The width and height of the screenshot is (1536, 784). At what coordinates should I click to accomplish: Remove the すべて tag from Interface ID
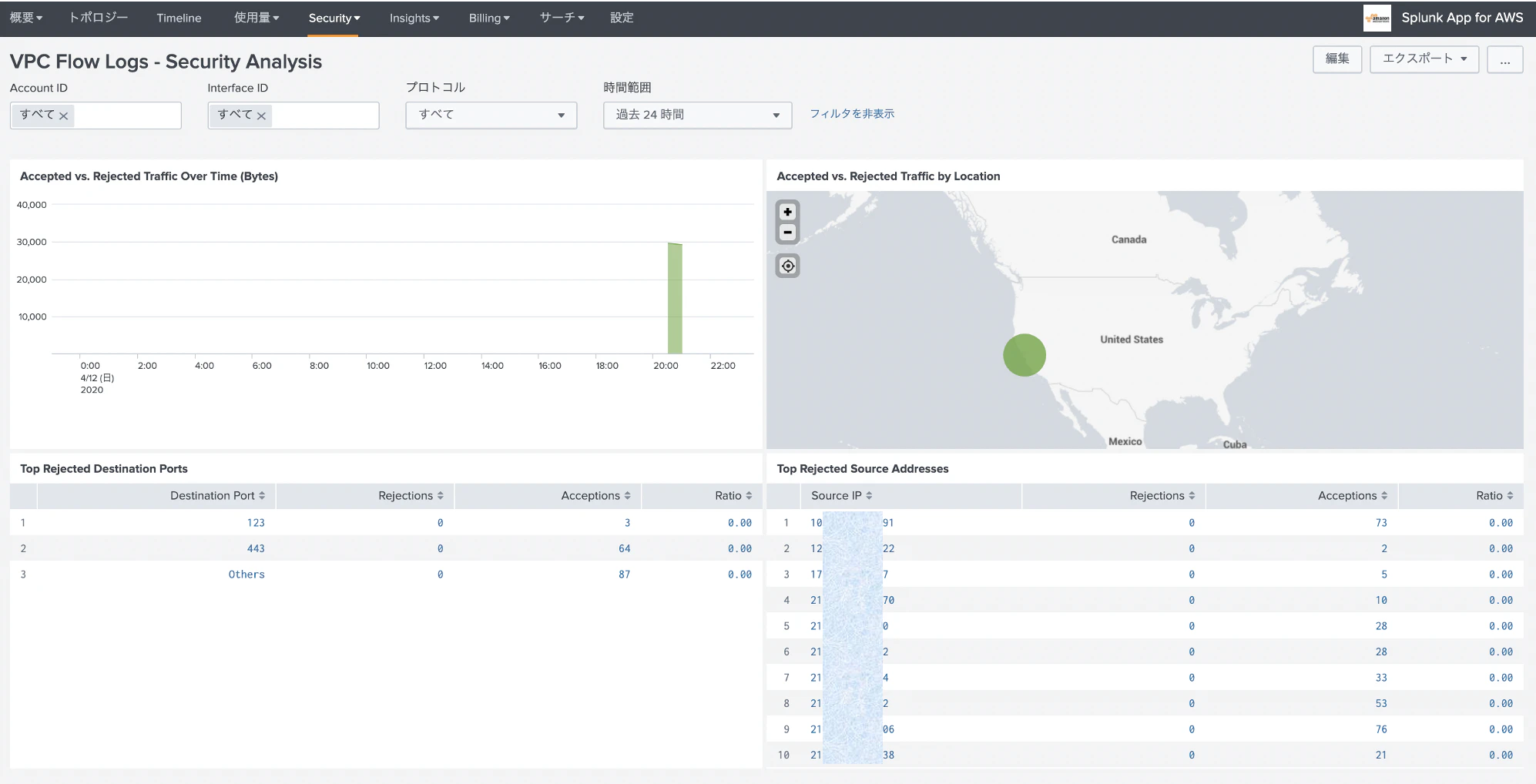(x=262, y=116)
